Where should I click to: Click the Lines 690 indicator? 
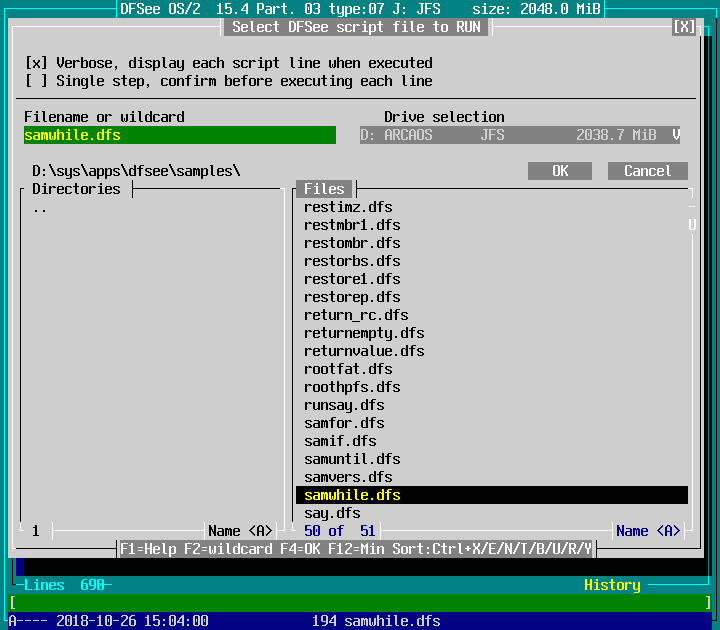(64, 585)
